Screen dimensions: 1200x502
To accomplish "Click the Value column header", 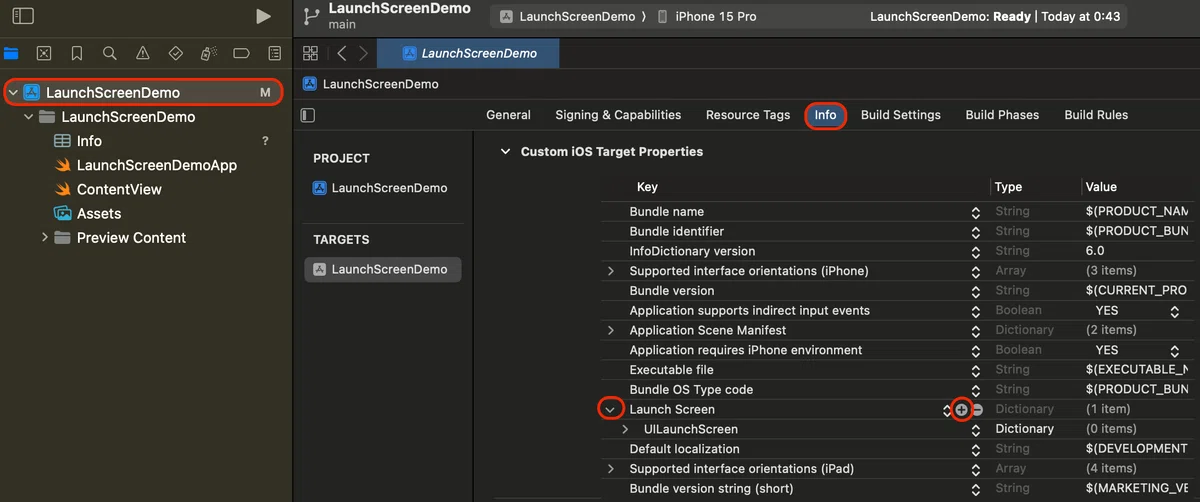I will [x=1101, y=187].
